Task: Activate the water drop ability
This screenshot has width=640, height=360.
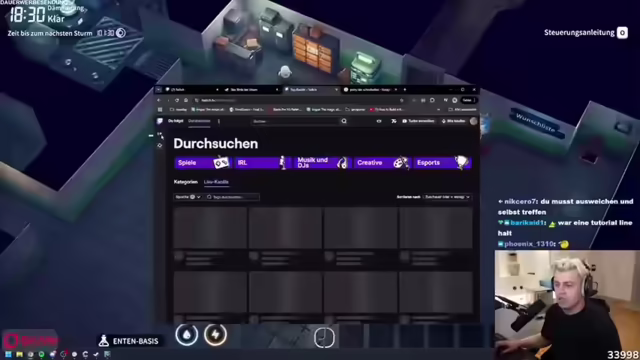Action: click(187, 335)
